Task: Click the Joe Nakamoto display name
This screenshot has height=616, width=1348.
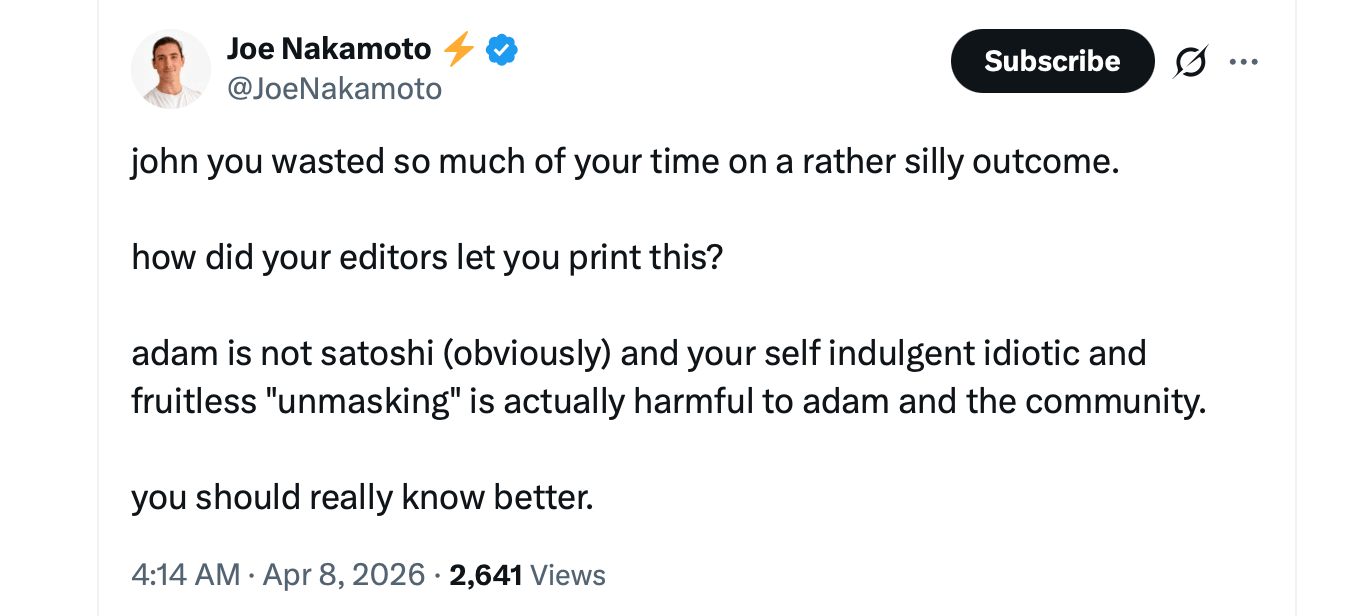Action: [x=328, y=48]
